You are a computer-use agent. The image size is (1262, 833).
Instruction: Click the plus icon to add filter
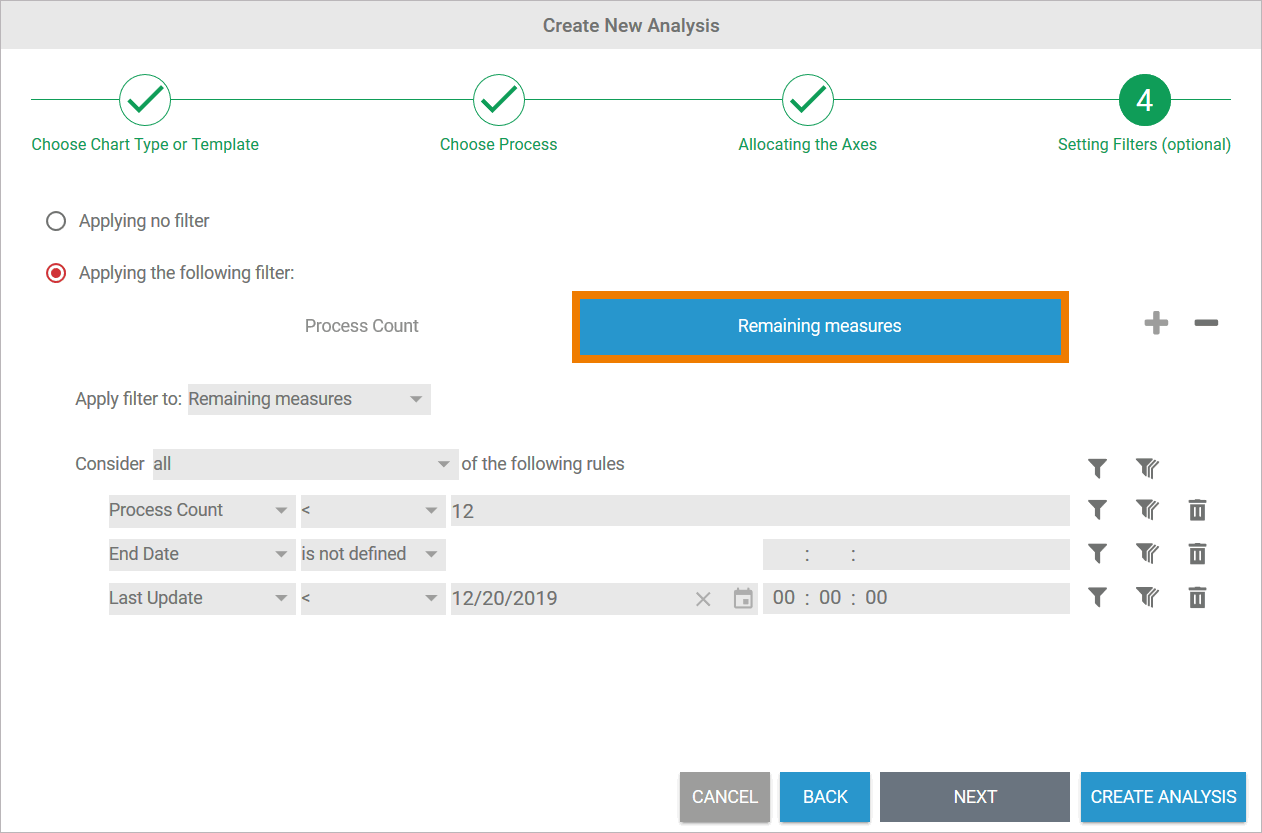[x=1156, y=324]
